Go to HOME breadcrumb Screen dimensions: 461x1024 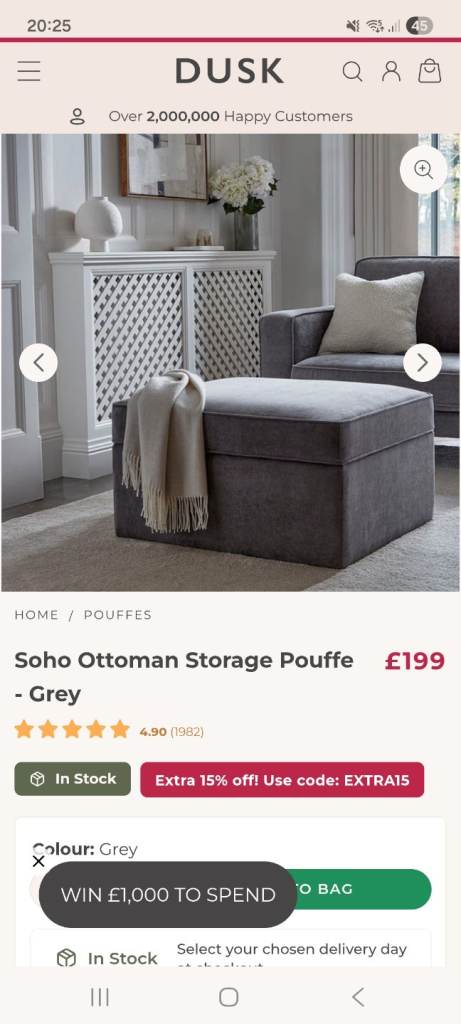pyautogui.click(x=37, y=615)
